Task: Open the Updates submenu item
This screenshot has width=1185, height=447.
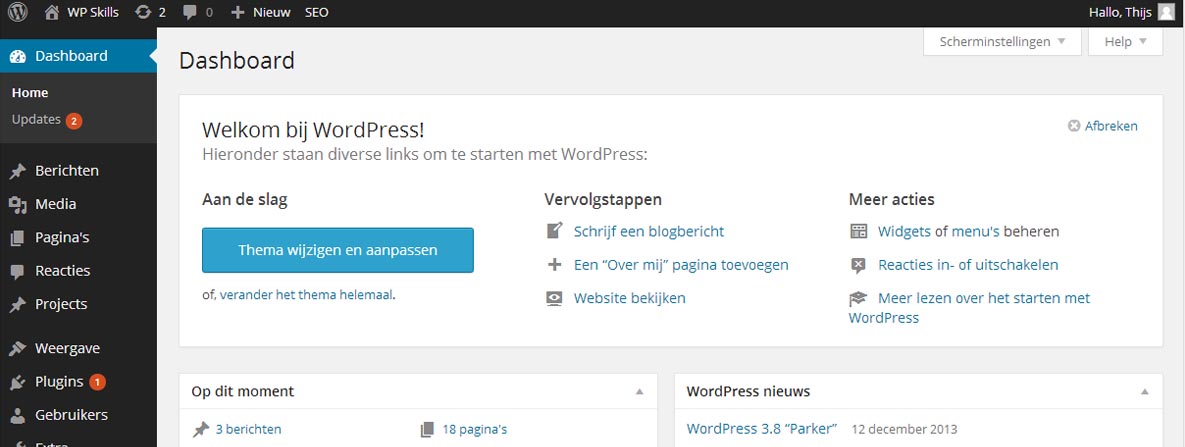Action: (36, 120)
